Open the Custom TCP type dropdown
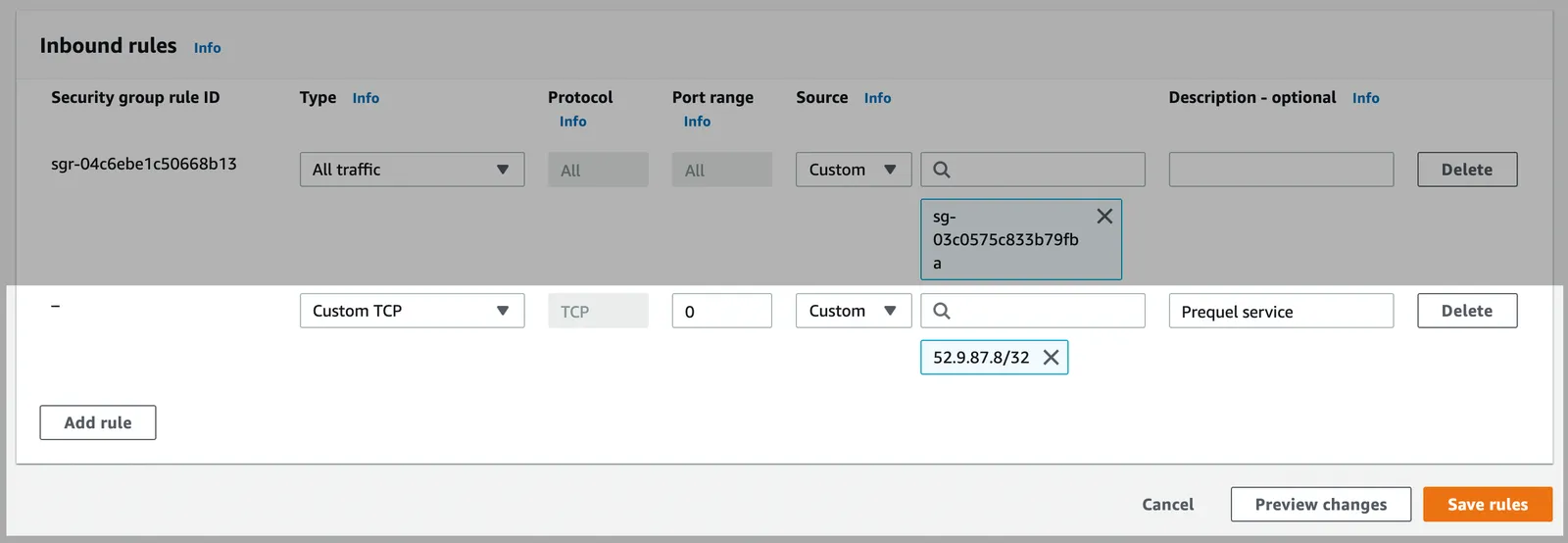The height and width of the screenshot is (543, 1568). tap(412, 311)
